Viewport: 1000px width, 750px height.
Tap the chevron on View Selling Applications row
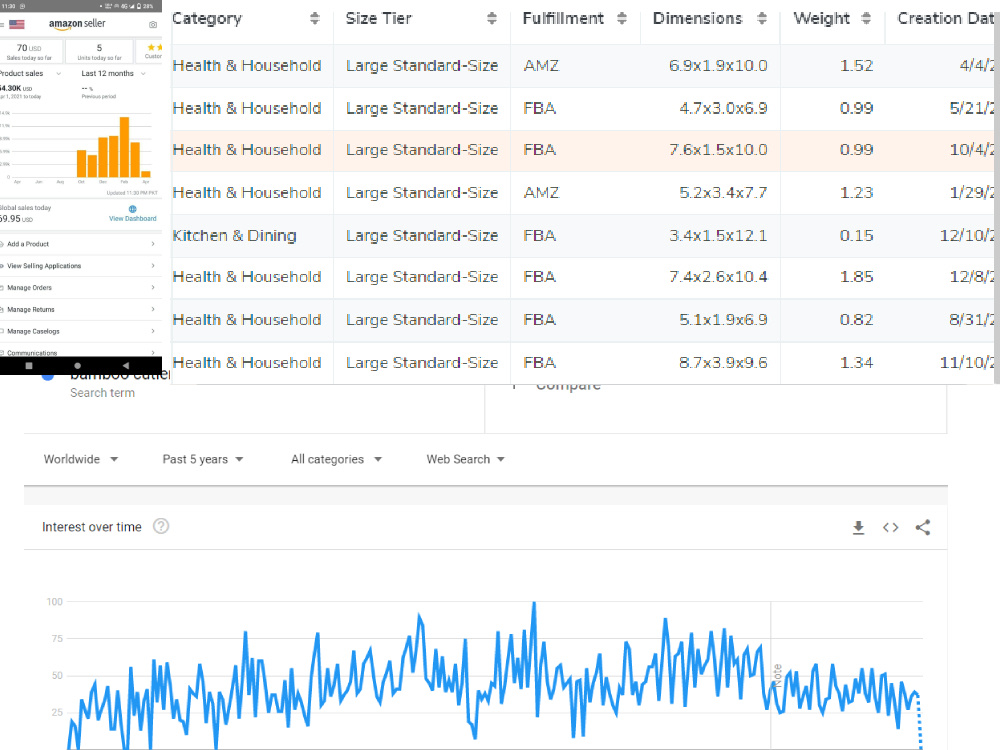[153, 265]
